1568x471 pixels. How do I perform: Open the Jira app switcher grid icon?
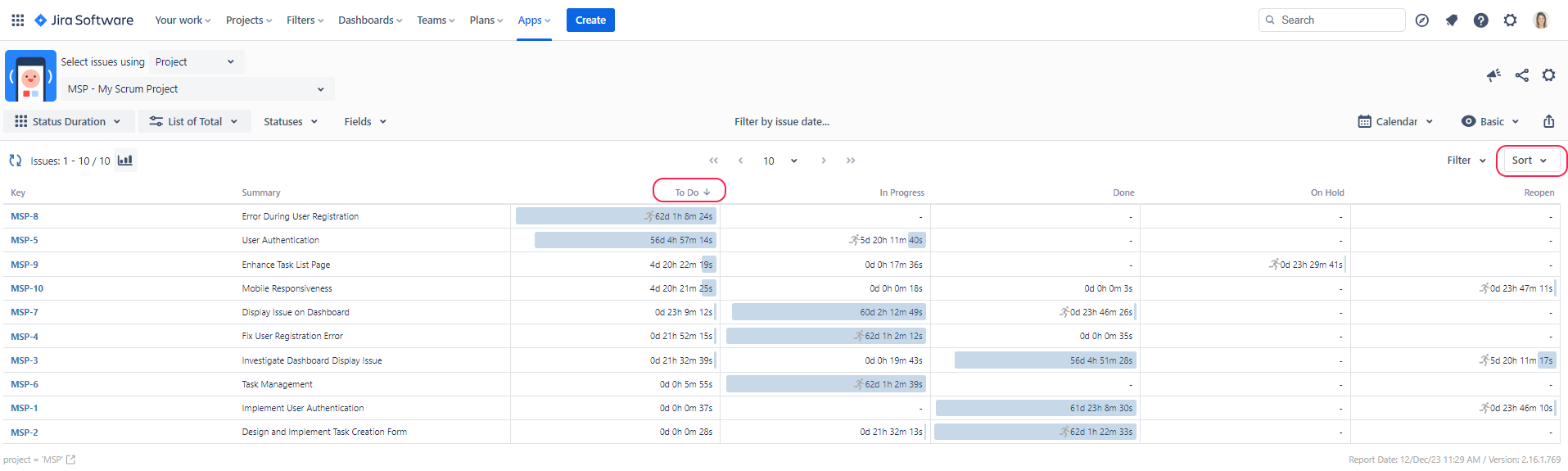[x=17, y=20]
